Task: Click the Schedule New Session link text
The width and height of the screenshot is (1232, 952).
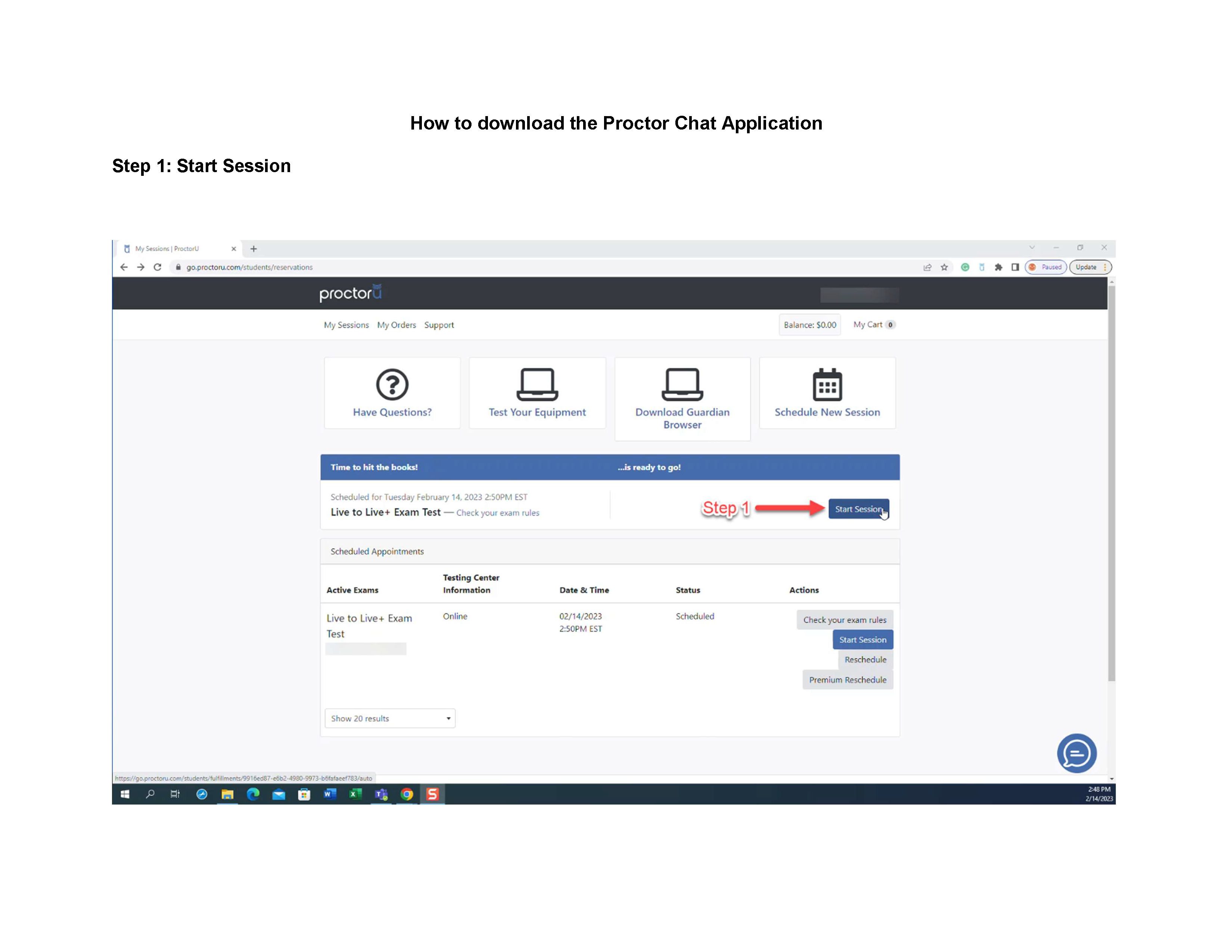Action: [x=827, y=412]
